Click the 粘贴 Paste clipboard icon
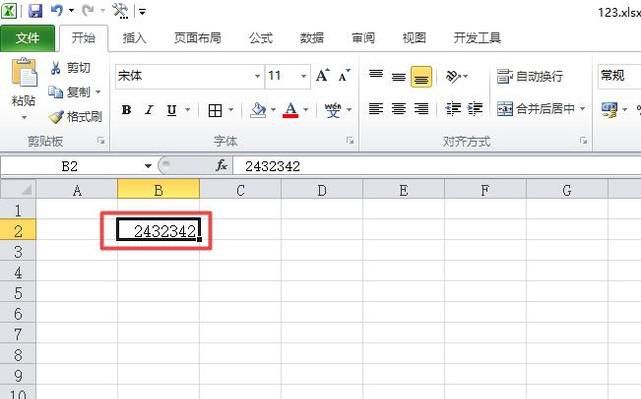The image size is (641, 399). (x=24, y=73)
